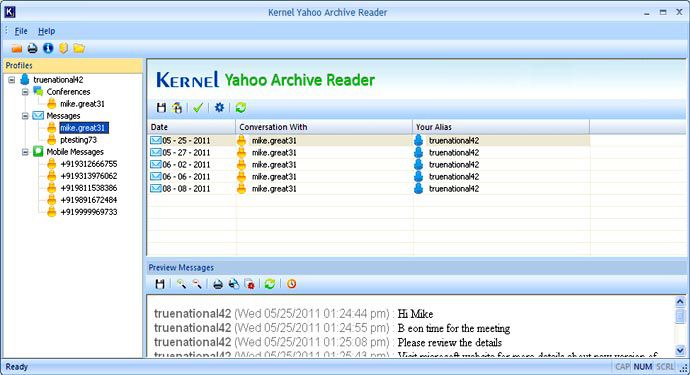Collapse the Messages tree node
Viewport: 690px width, 375px height.
pos(25,116)
